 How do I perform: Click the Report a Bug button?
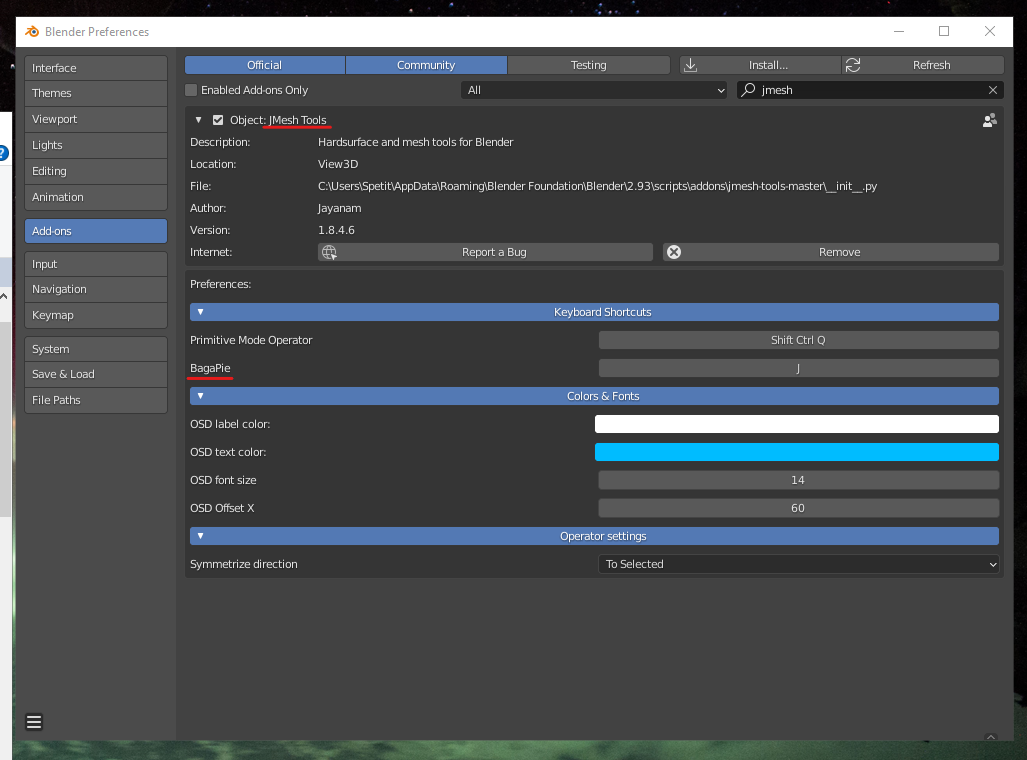pos(485,252)
